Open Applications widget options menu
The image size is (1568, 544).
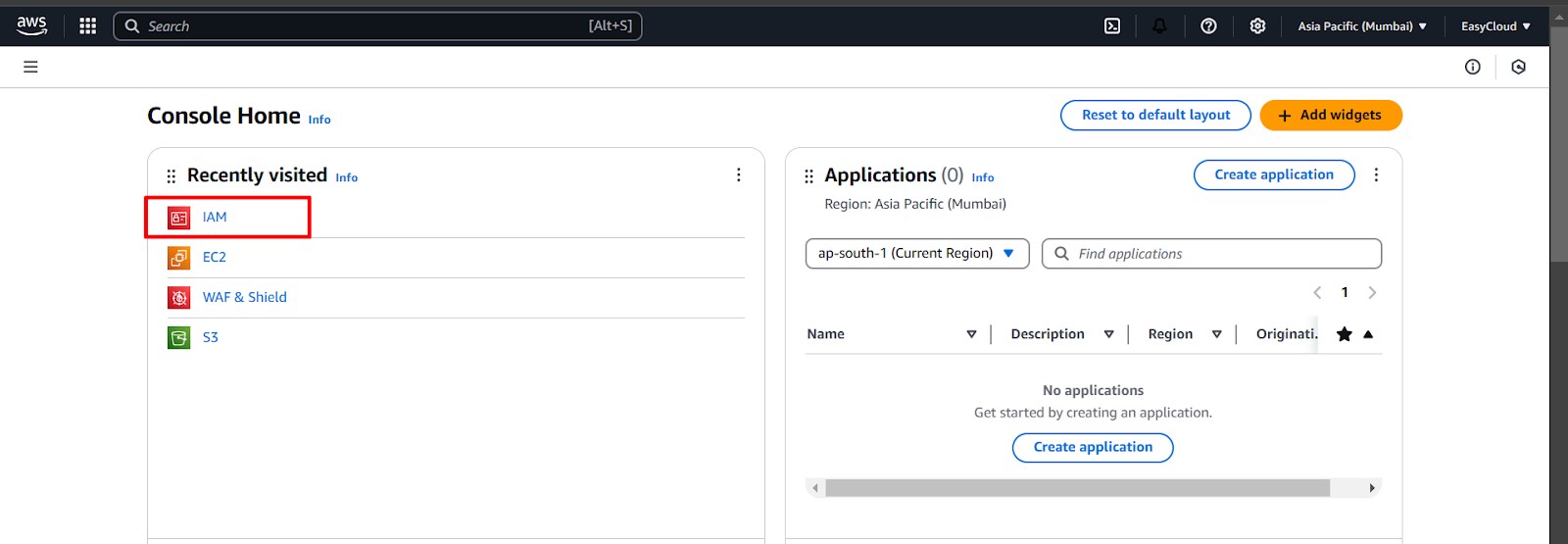1376,174
